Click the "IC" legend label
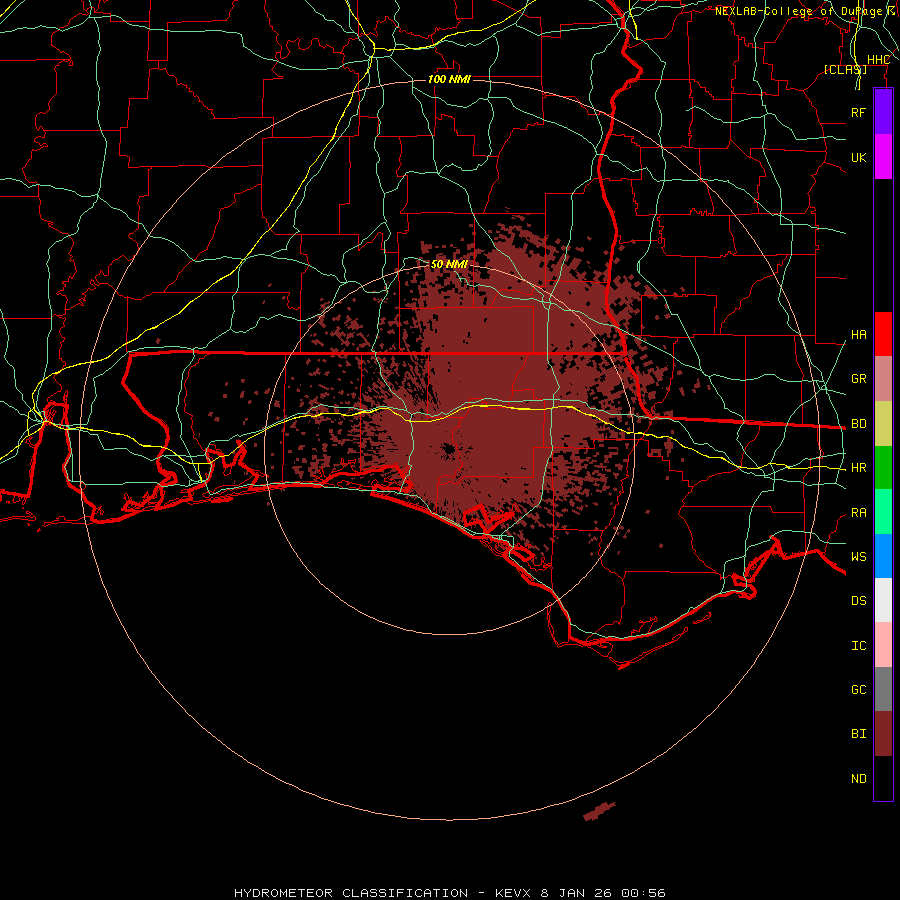The width and height of the screenshot is (900, 900). pyautogui.click(x=858, y=646)
